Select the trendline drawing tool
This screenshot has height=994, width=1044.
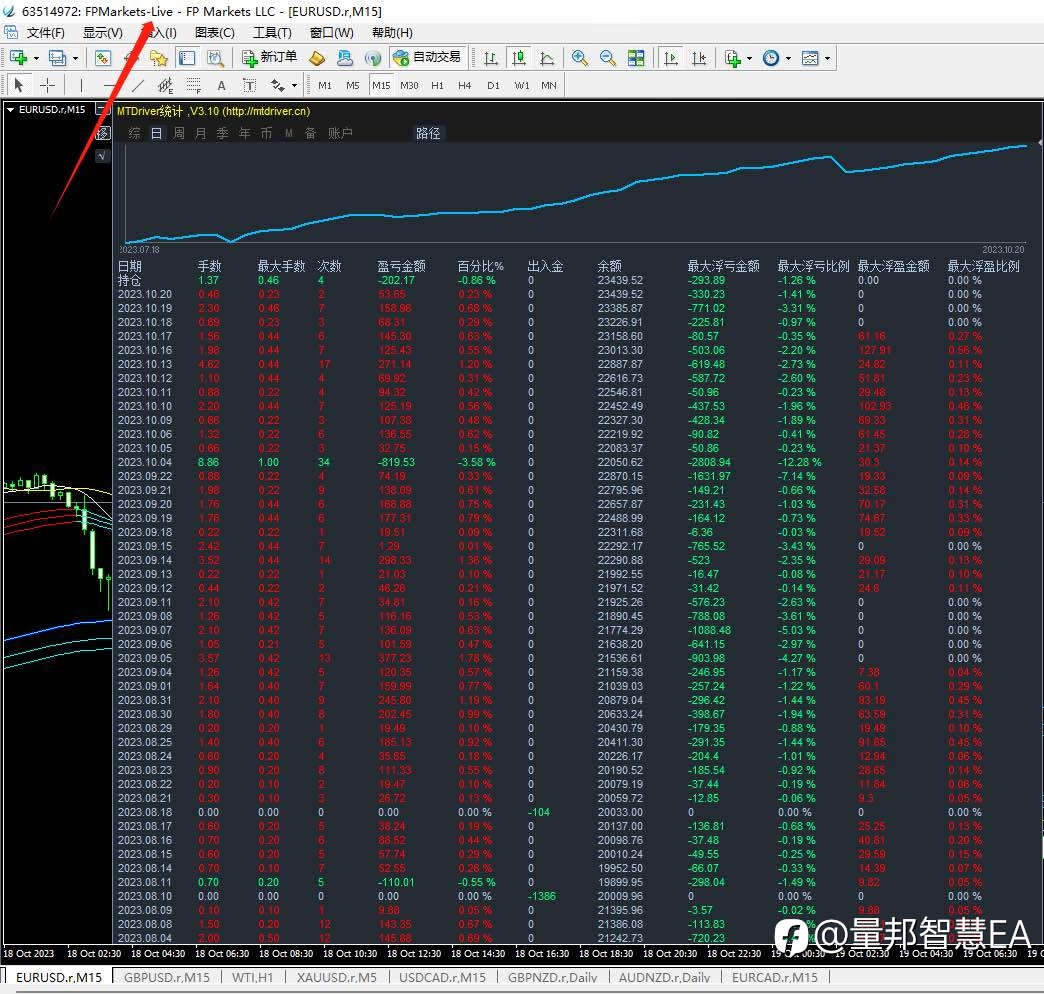coord(137,85)
